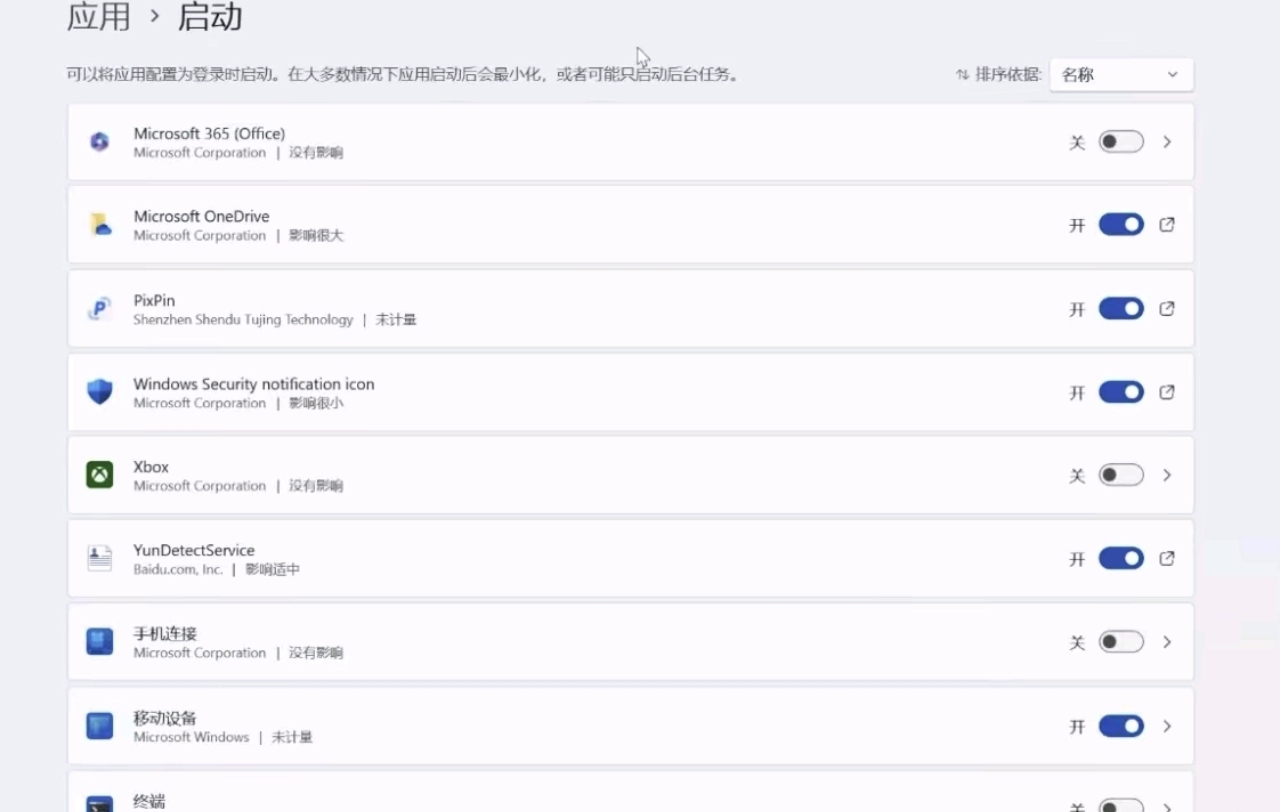Expand Microsoft 365 (Office) chevron
This screenshot has width=1280, height=812.
pos(1167,142)
